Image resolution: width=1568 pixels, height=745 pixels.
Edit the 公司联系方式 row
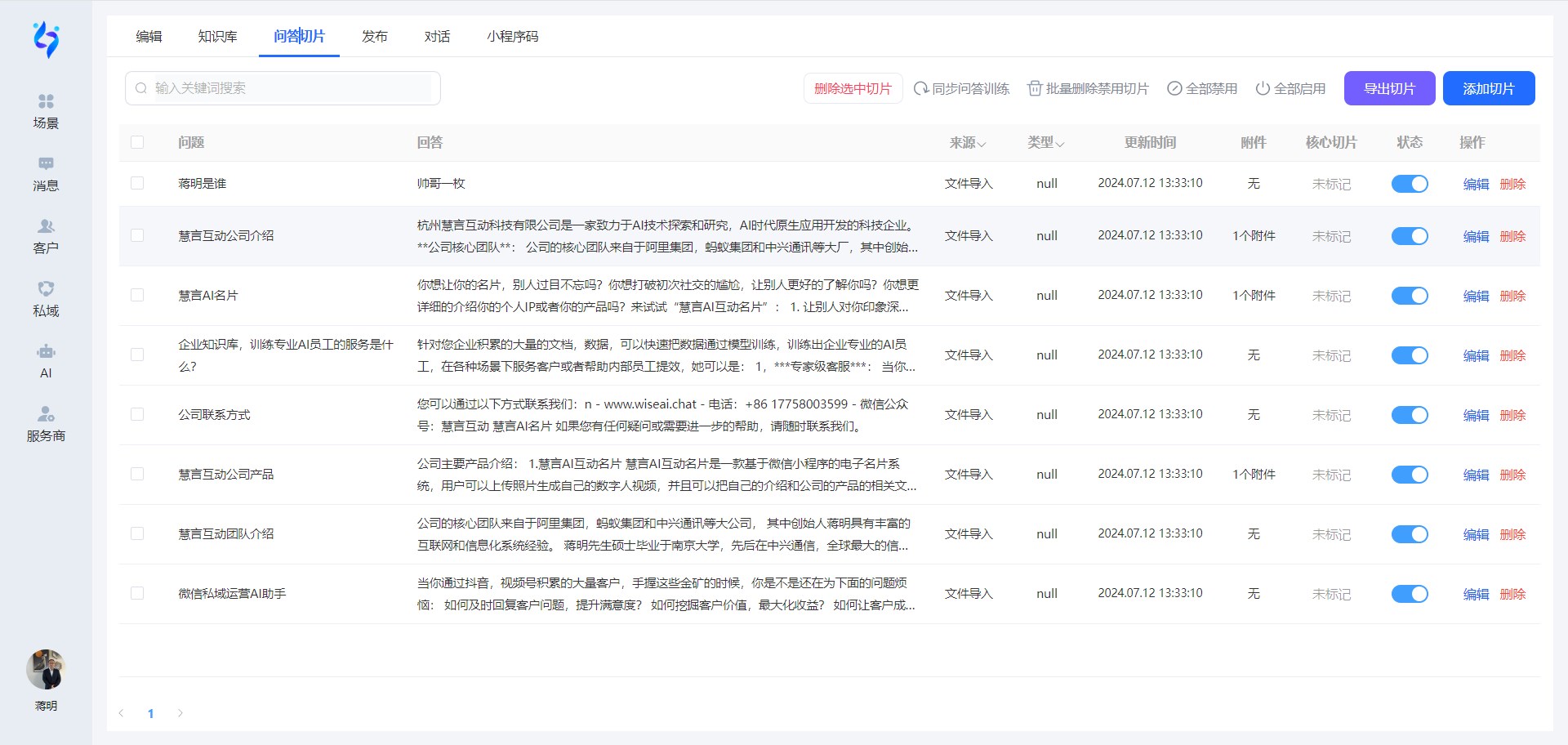1476,415
